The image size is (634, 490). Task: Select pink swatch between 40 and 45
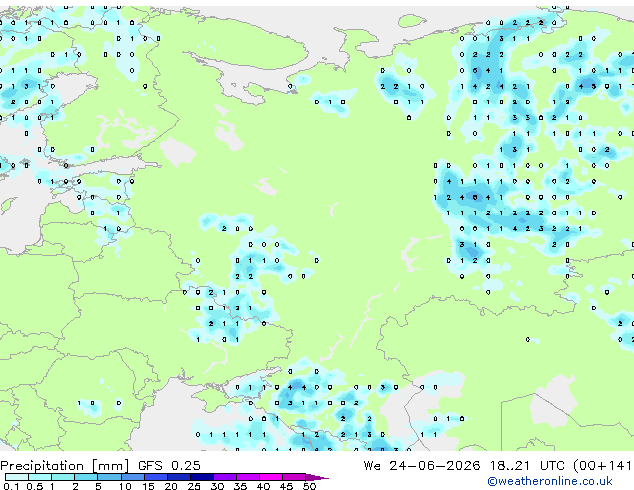271,477
